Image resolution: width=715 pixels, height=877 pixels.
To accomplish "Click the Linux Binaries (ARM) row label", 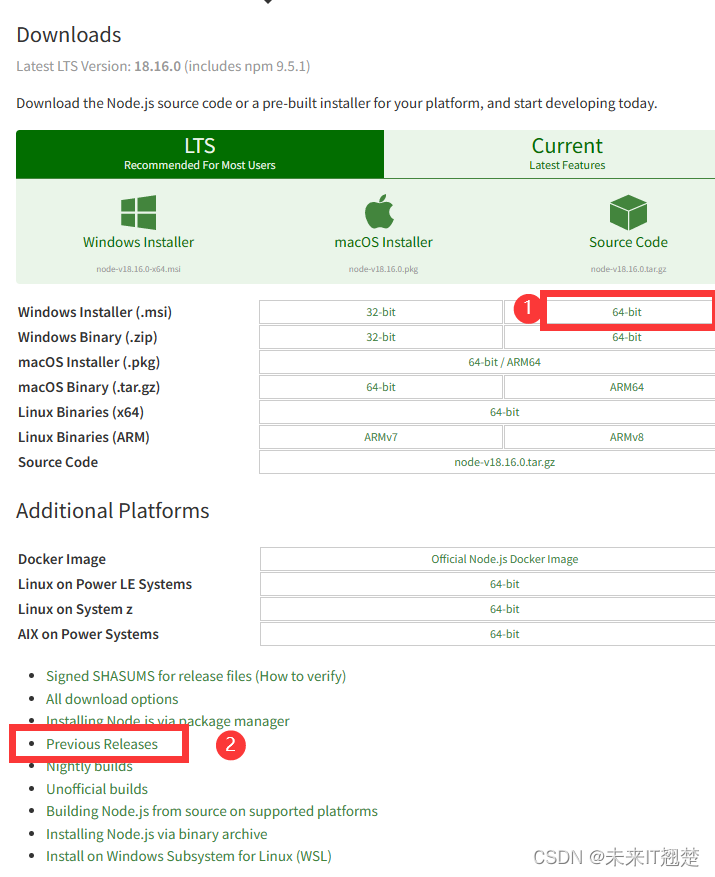I will point(83,437).
